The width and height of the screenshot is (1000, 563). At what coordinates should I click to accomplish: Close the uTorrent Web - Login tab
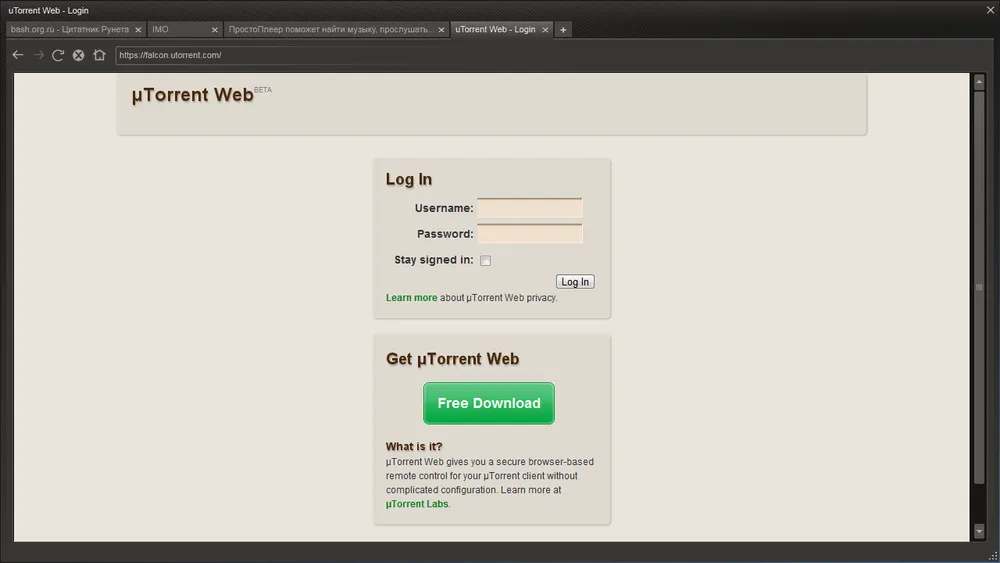[x=545, y=30]
